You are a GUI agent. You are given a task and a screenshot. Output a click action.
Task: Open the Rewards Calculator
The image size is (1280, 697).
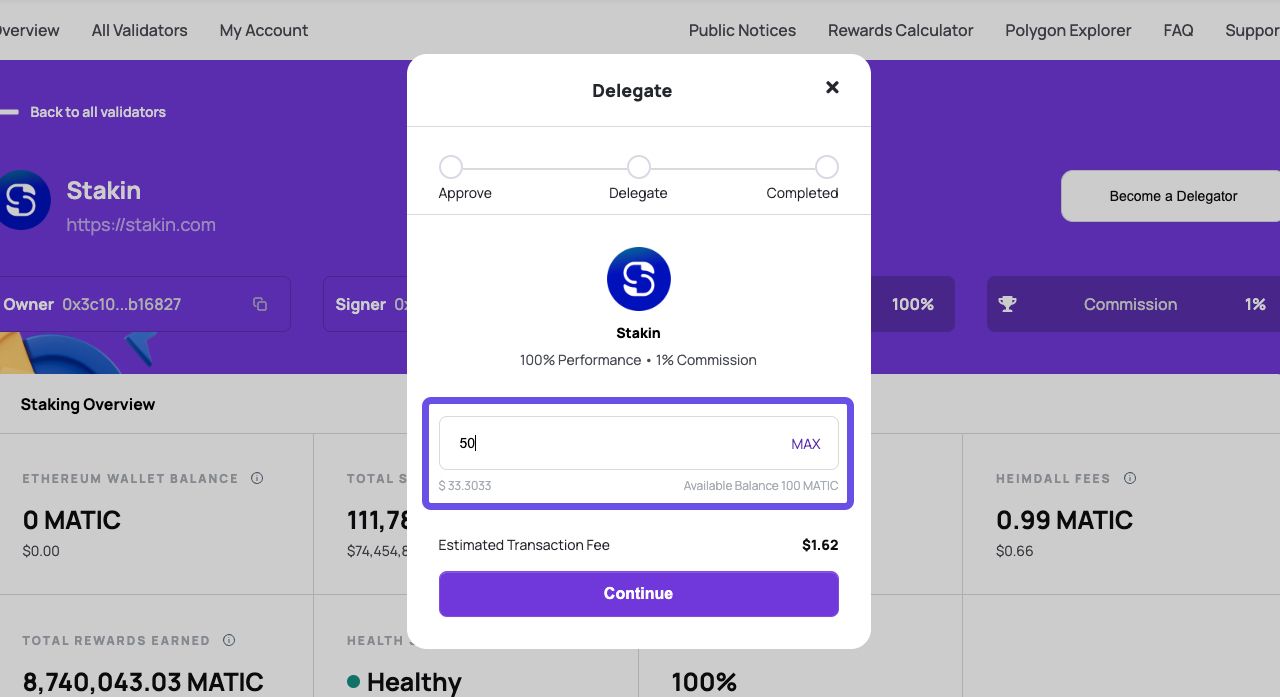tap(901, 30)
